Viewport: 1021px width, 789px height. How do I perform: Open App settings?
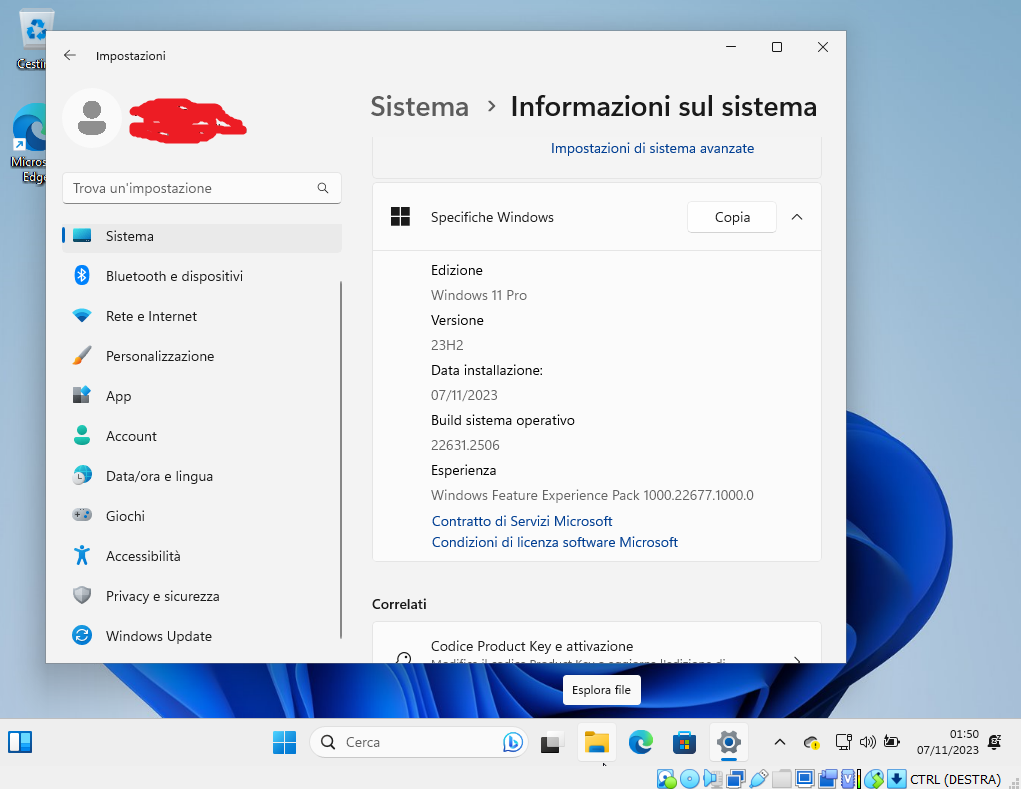click(x=201, y=396)
